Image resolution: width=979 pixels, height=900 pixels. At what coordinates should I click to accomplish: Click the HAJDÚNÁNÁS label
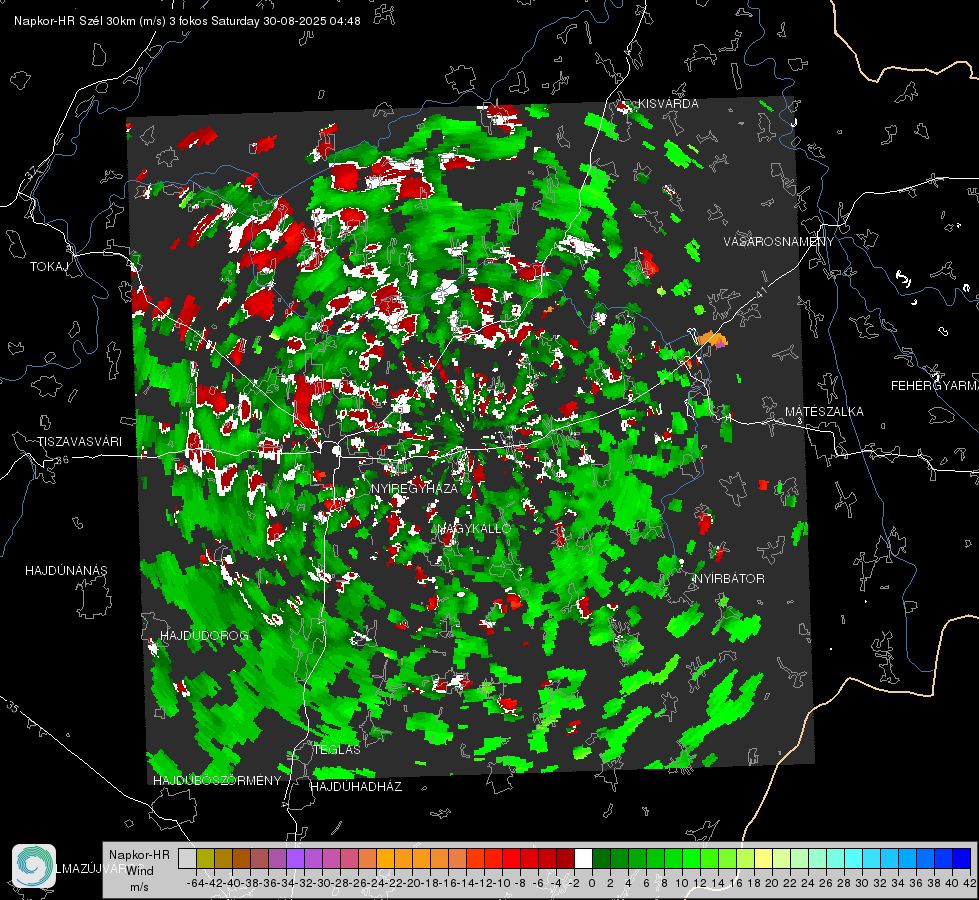click(x=66, y=571)
